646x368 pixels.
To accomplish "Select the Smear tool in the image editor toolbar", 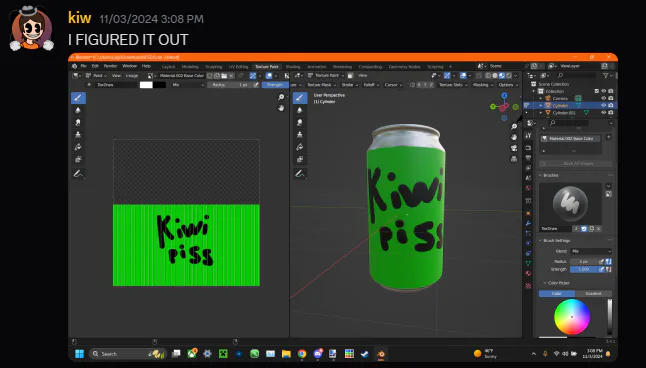I will point(78,122).
